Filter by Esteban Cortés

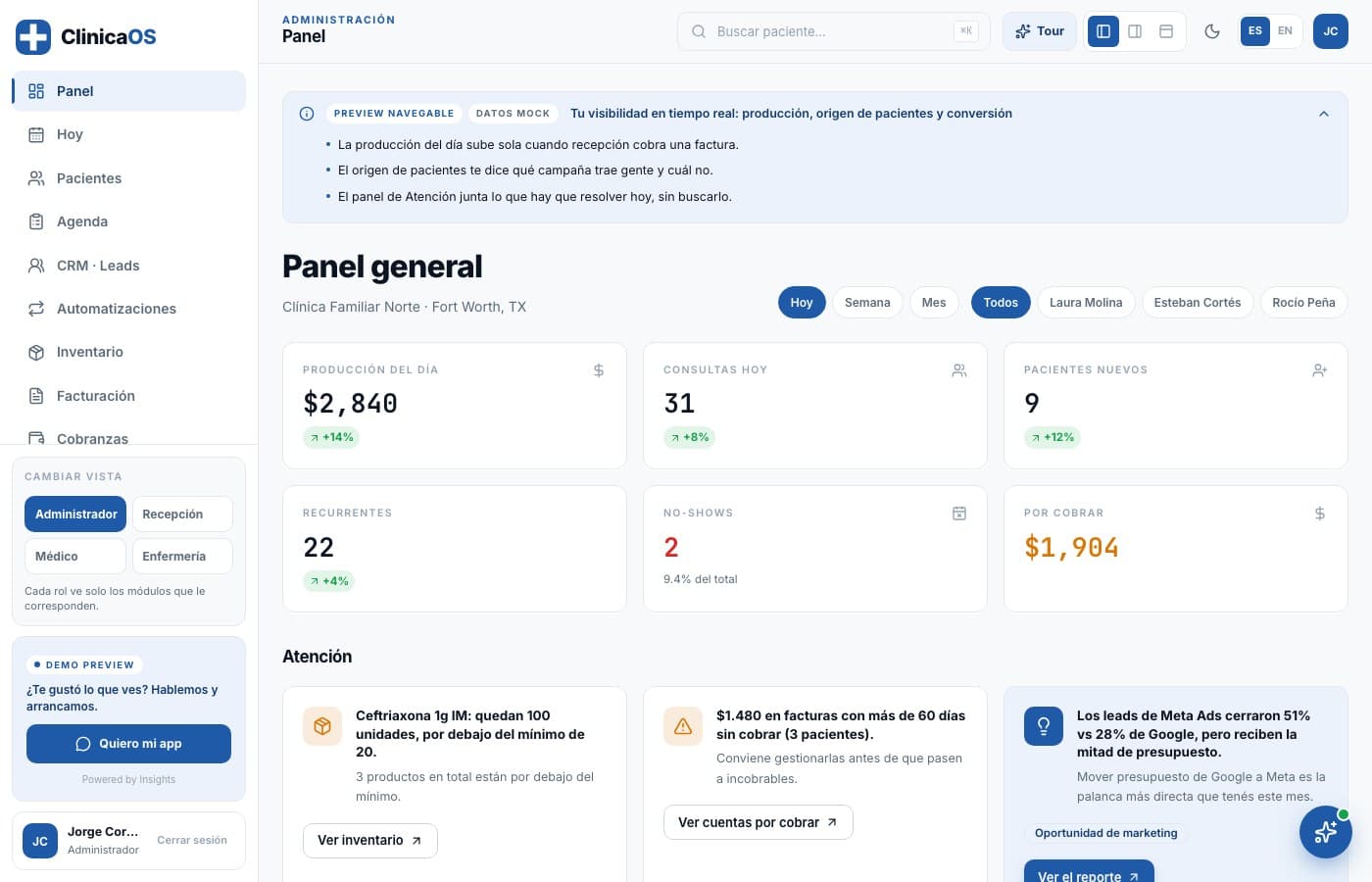[x=1198, y=303]
